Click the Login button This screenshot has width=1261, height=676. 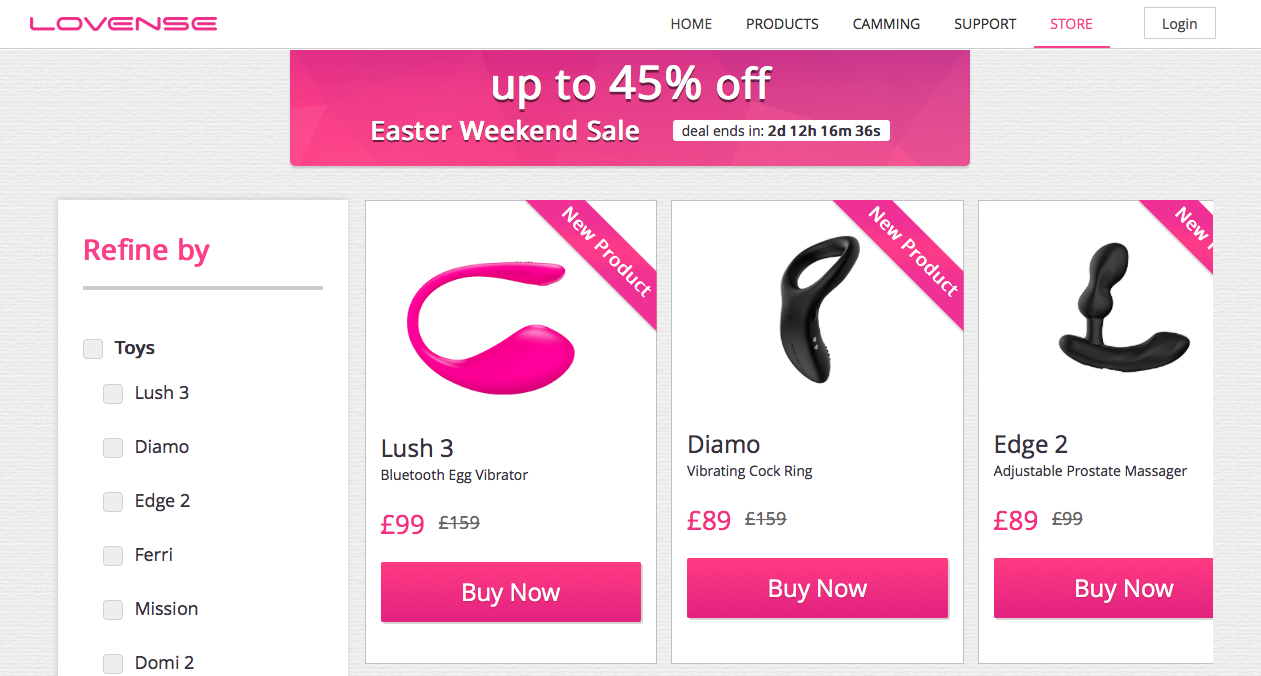click(1179, 24)
